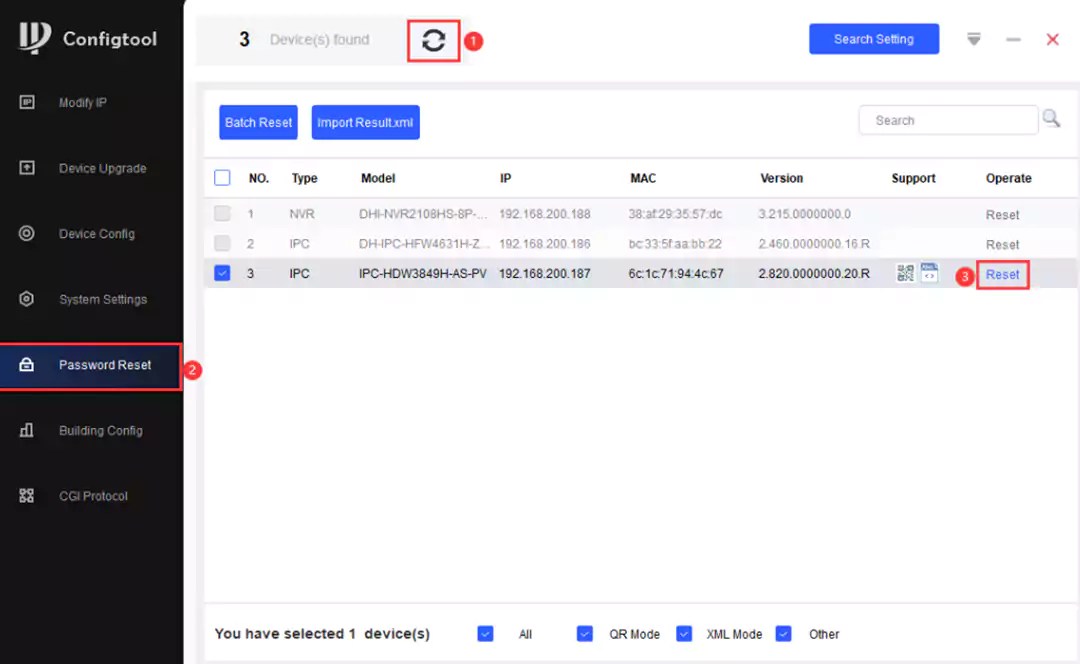Select IP cell 192.168.200.187
Viewport: 1080px width, 664px height.
(x=545, y=273)
